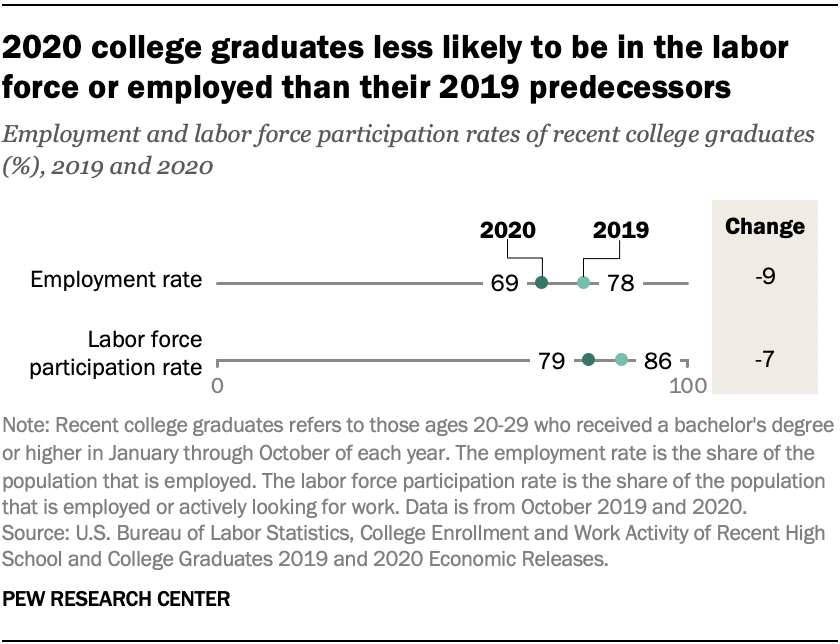The image size is (840, 644).
Task: Click the bold "2020" legend label
Action: 507,231
